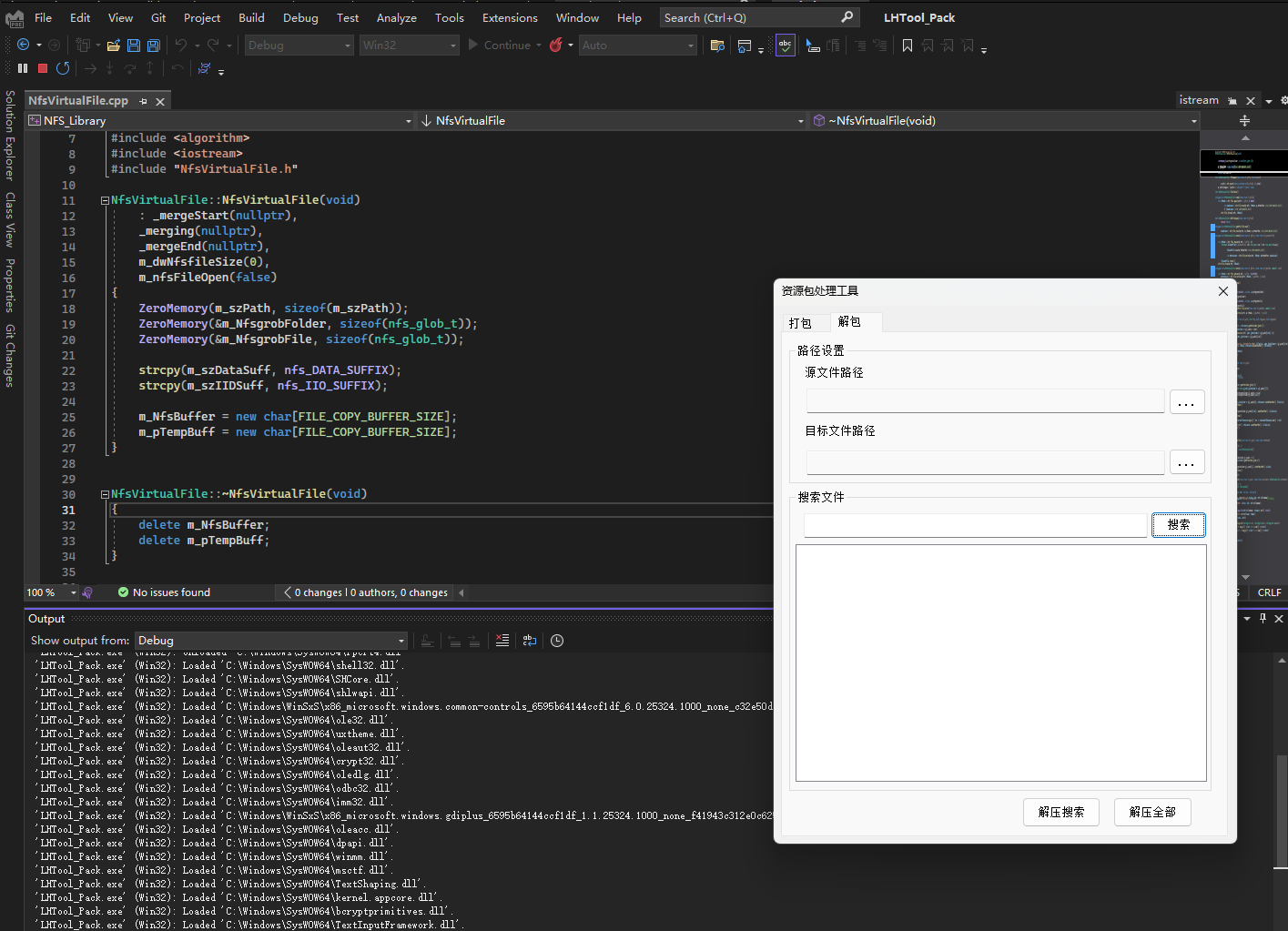Click the 0 changes | 0 authors indicator

click(x=366, y=592)
